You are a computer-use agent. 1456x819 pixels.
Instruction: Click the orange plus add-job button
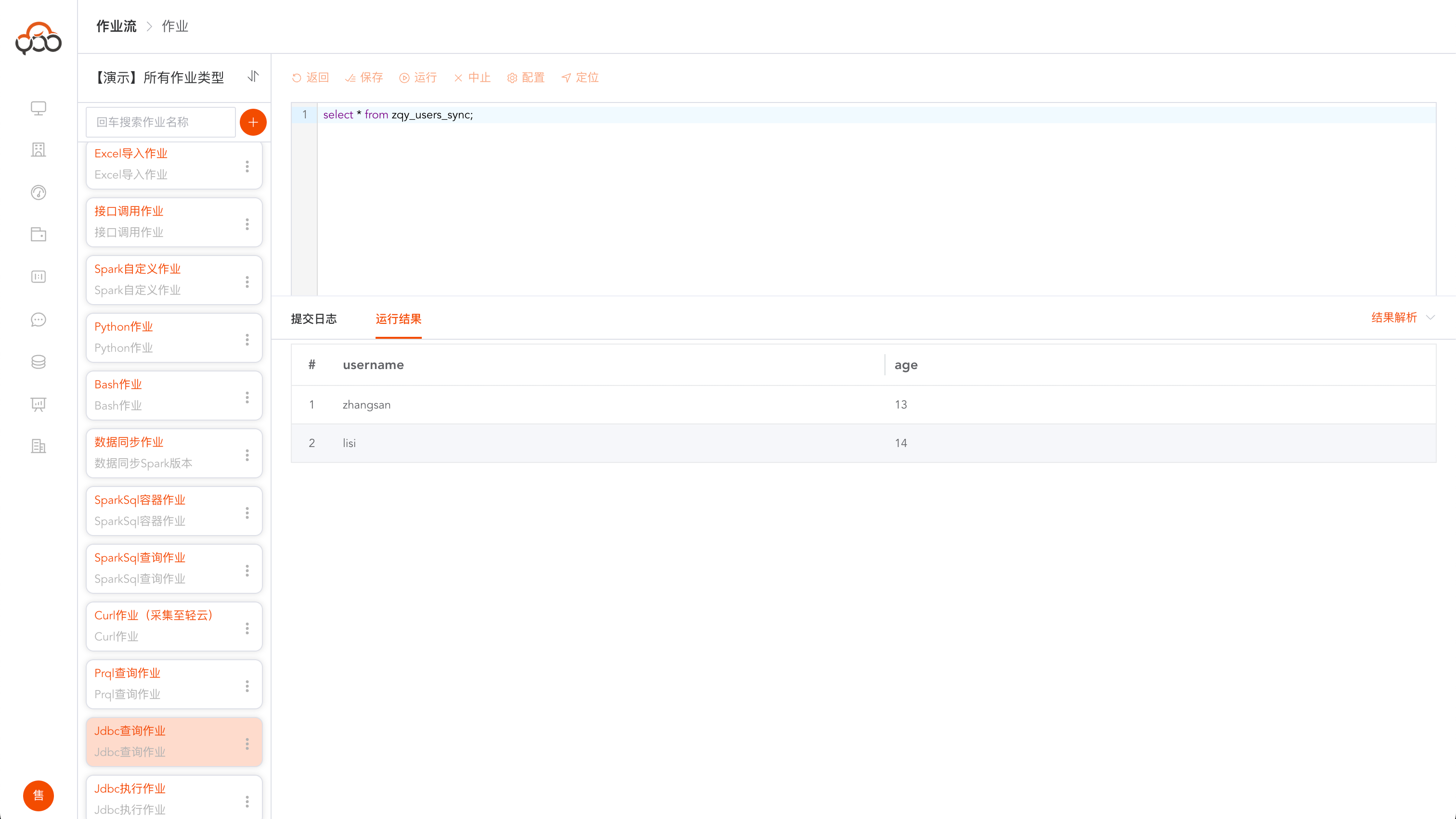253,122
